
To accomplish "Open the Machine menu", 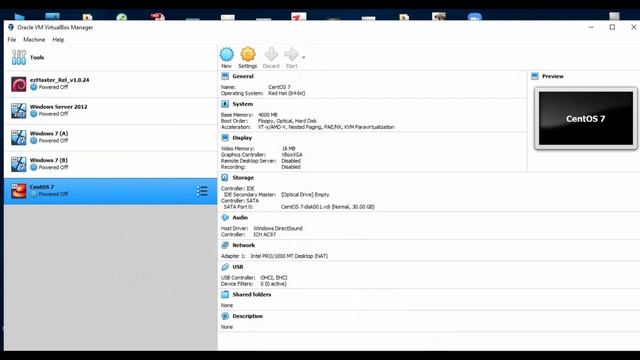I will (34, 40).
